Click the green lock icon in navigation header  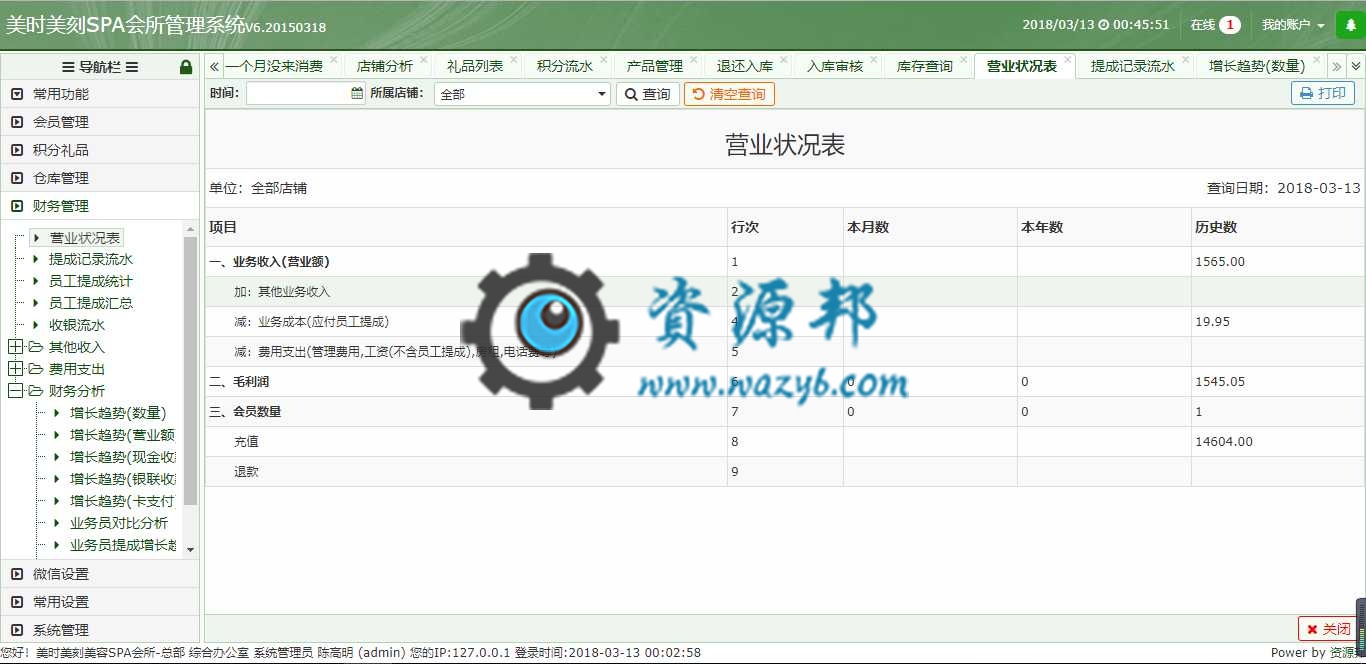(x=186, y=67)
